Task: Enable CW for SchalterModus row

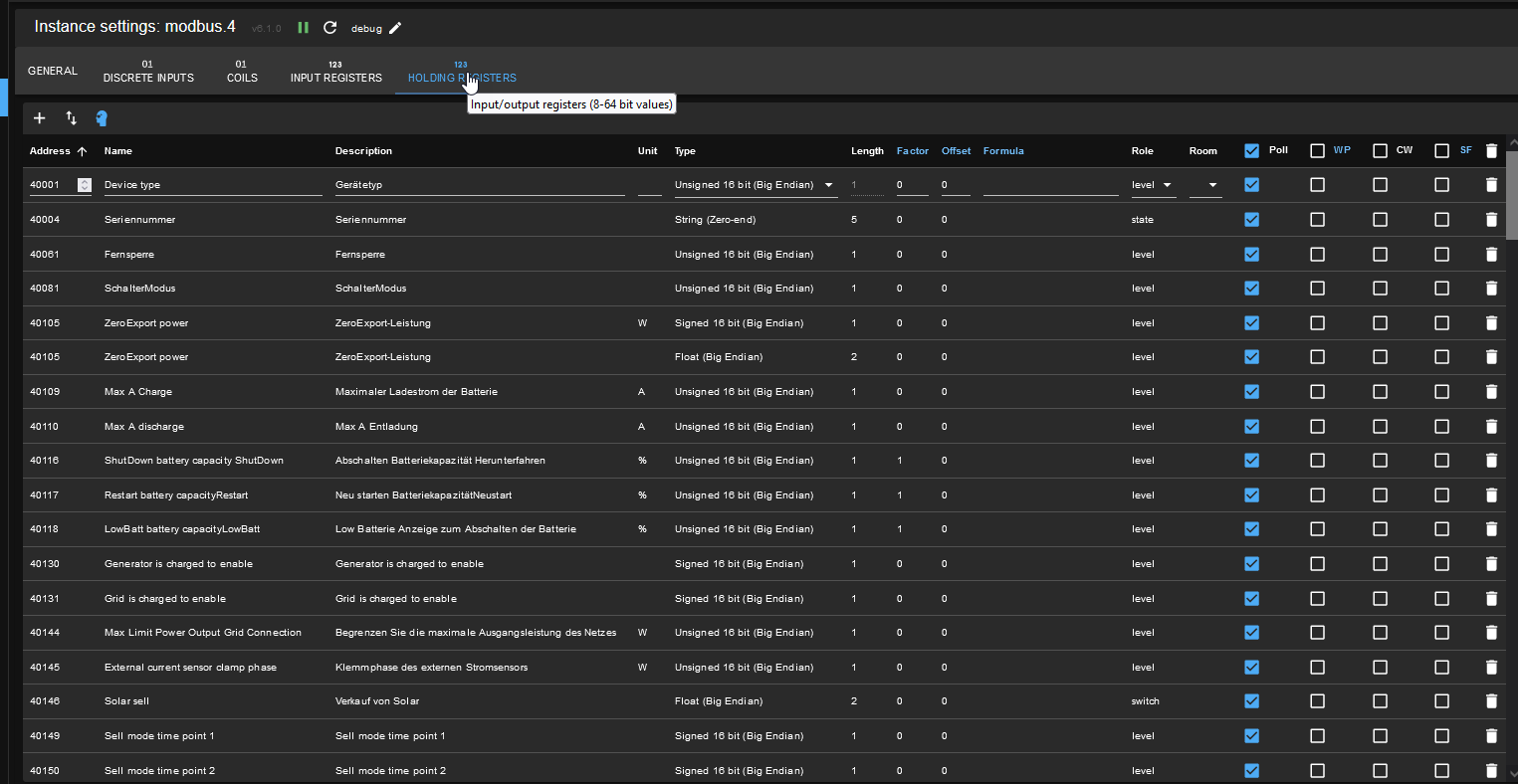Action: point(1380,288)
